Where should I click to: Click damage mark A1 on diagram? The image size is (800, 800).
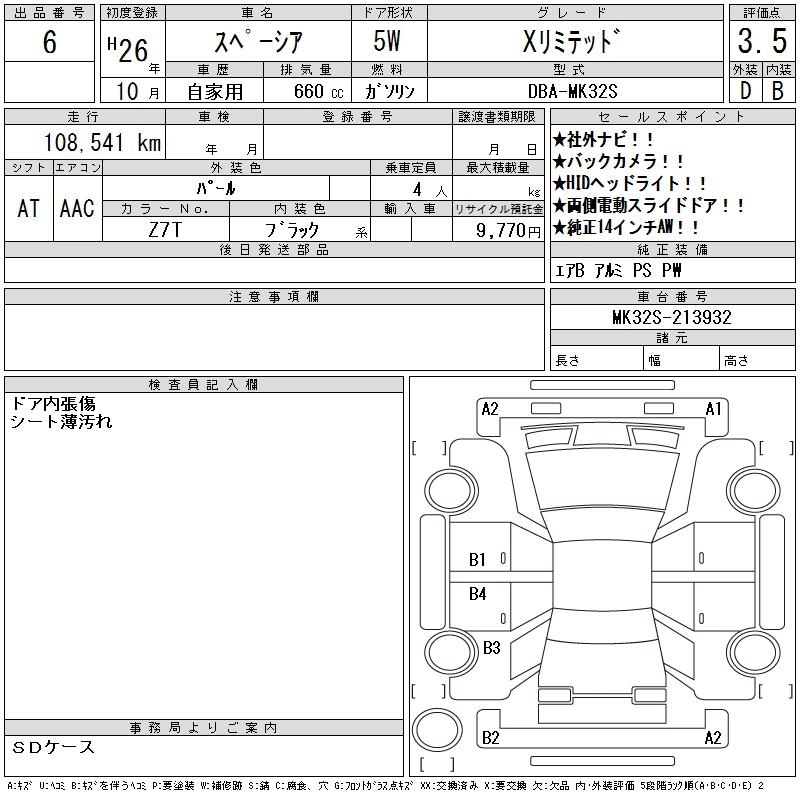(x=713, y=409)
